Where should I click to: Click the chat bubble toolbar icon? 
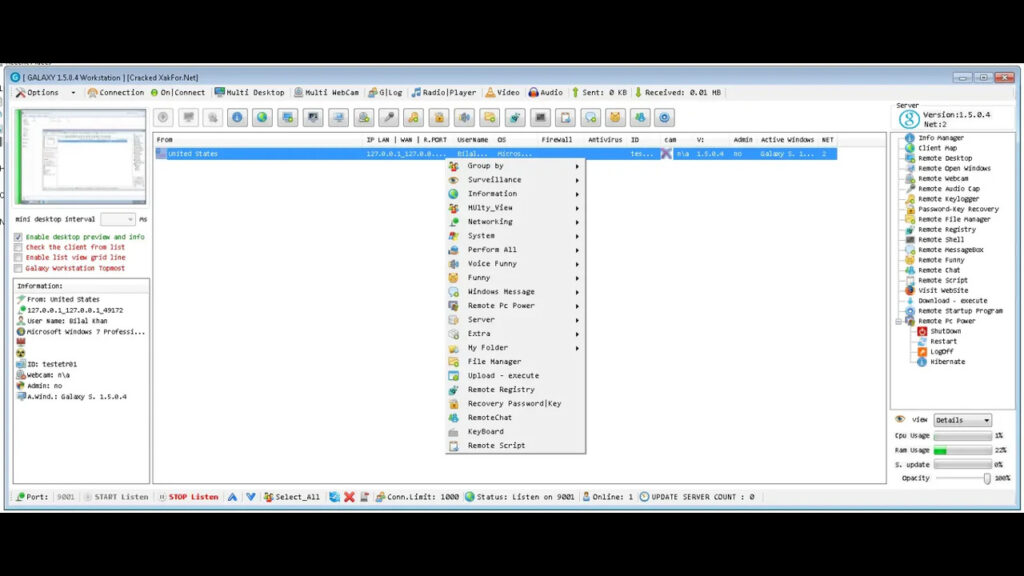click(590, 118)
